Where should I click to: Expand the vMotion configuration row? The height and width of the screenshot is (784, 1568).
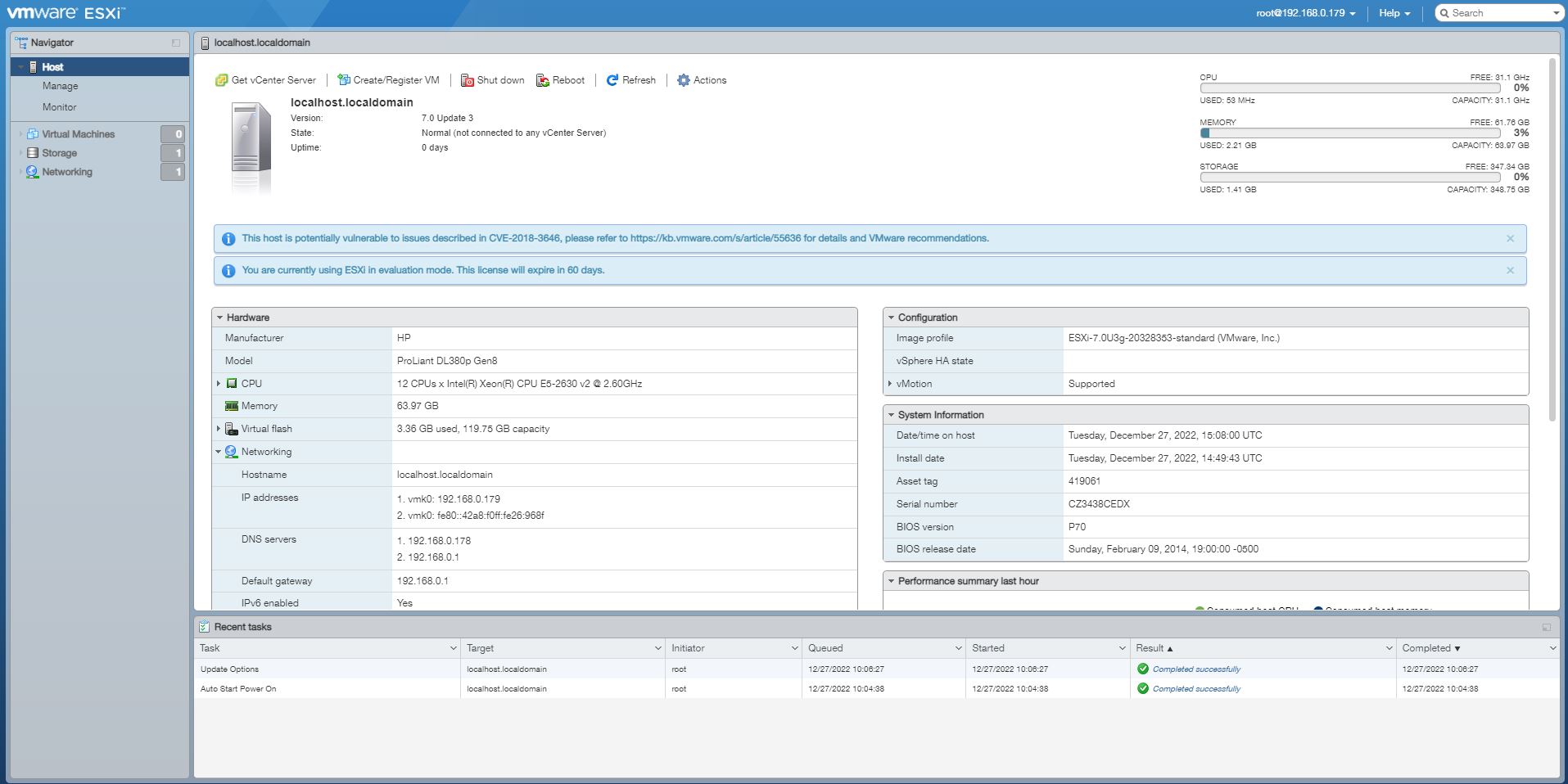pos(891,384)
